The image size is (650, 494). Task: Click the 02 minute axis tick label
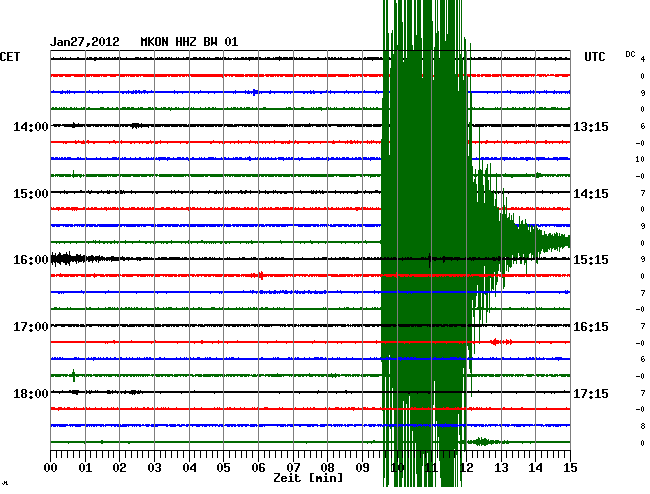[x=119, y=467]
